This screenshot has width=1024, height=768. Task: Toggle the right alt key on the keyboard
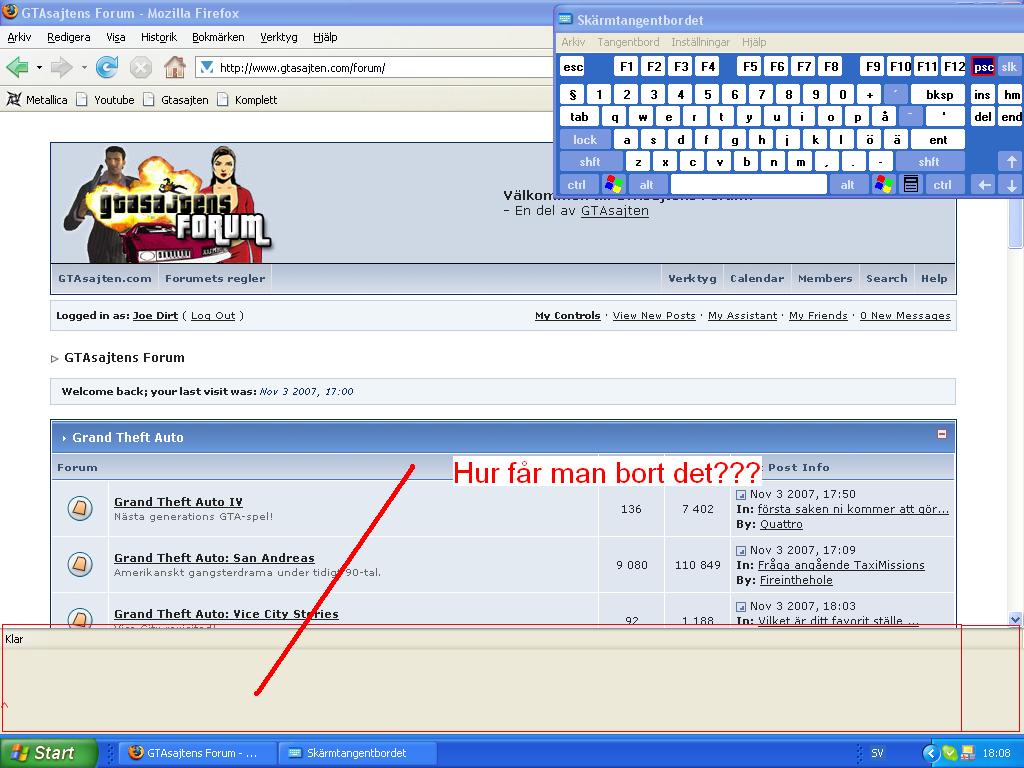coord(848,185)
